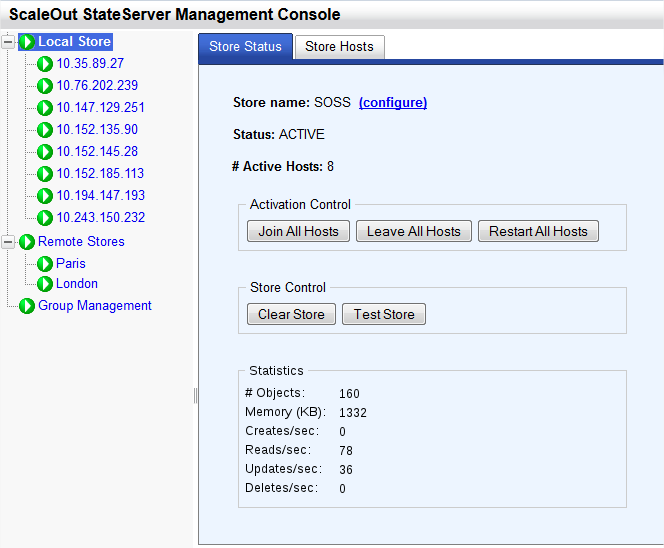This screenshot has height=548, width=664.
Task: Click the green icon beside the Paris store
Action: [45, 264]
